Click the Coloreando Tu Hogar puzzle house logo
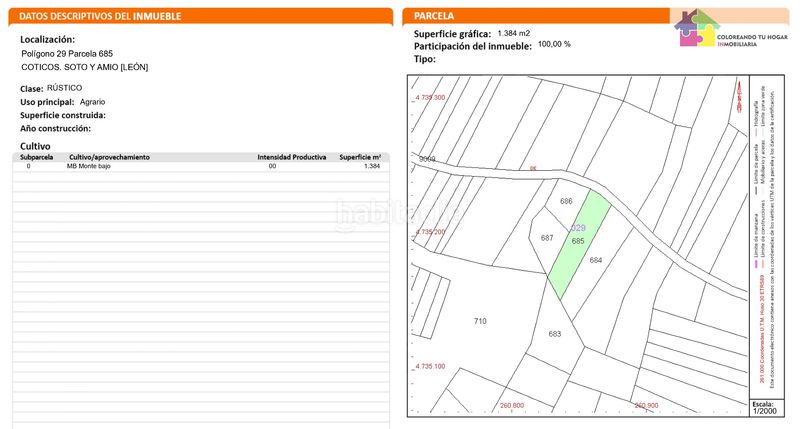 pyautogui.click(x=696, y=28)
